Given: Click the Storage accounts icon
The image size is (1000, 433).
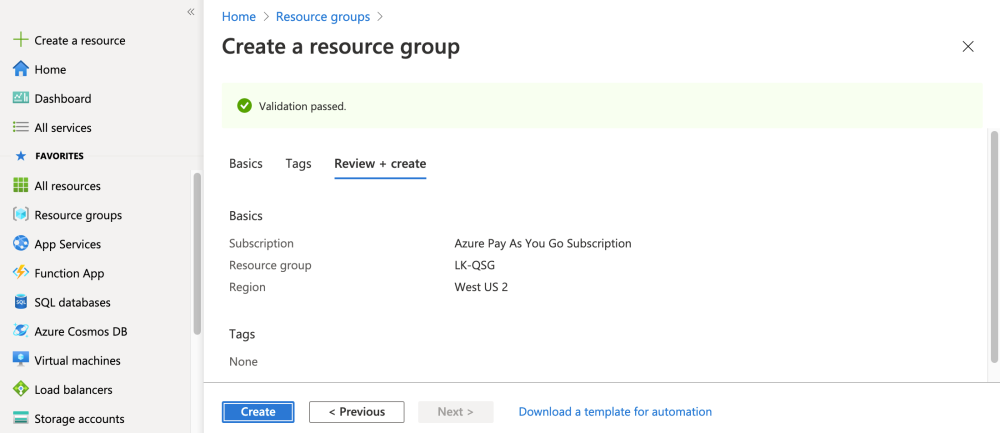Looking at the screenshot, I should [20, 418].
